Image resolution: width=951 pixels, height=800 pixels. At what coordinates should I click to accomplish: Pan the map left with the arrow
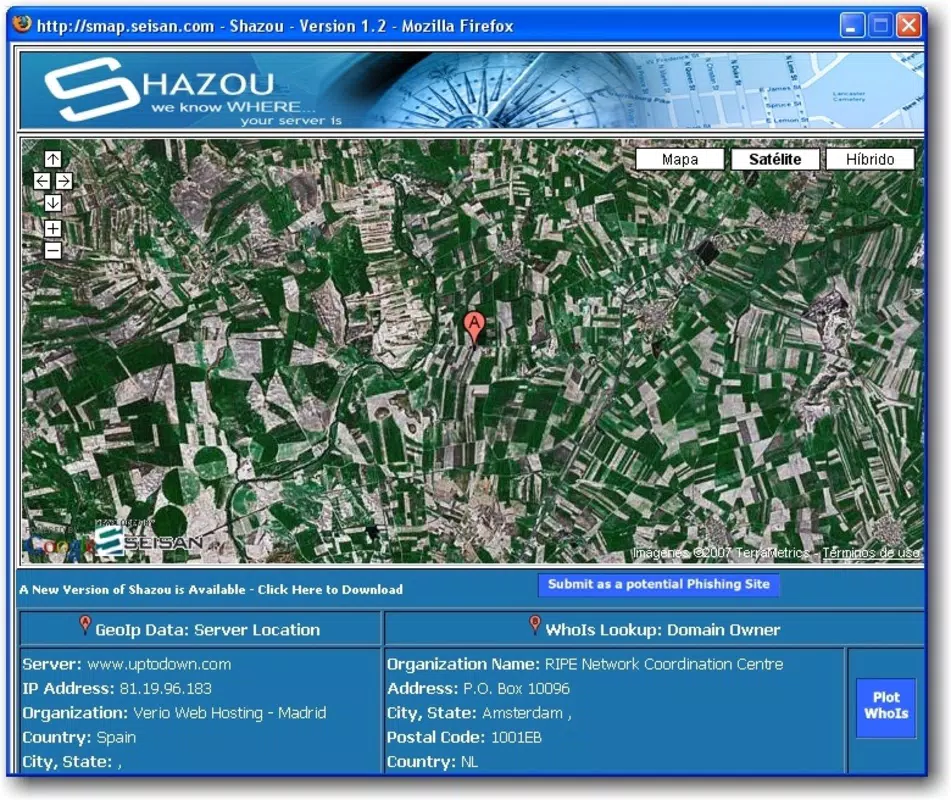coord(42,181)
